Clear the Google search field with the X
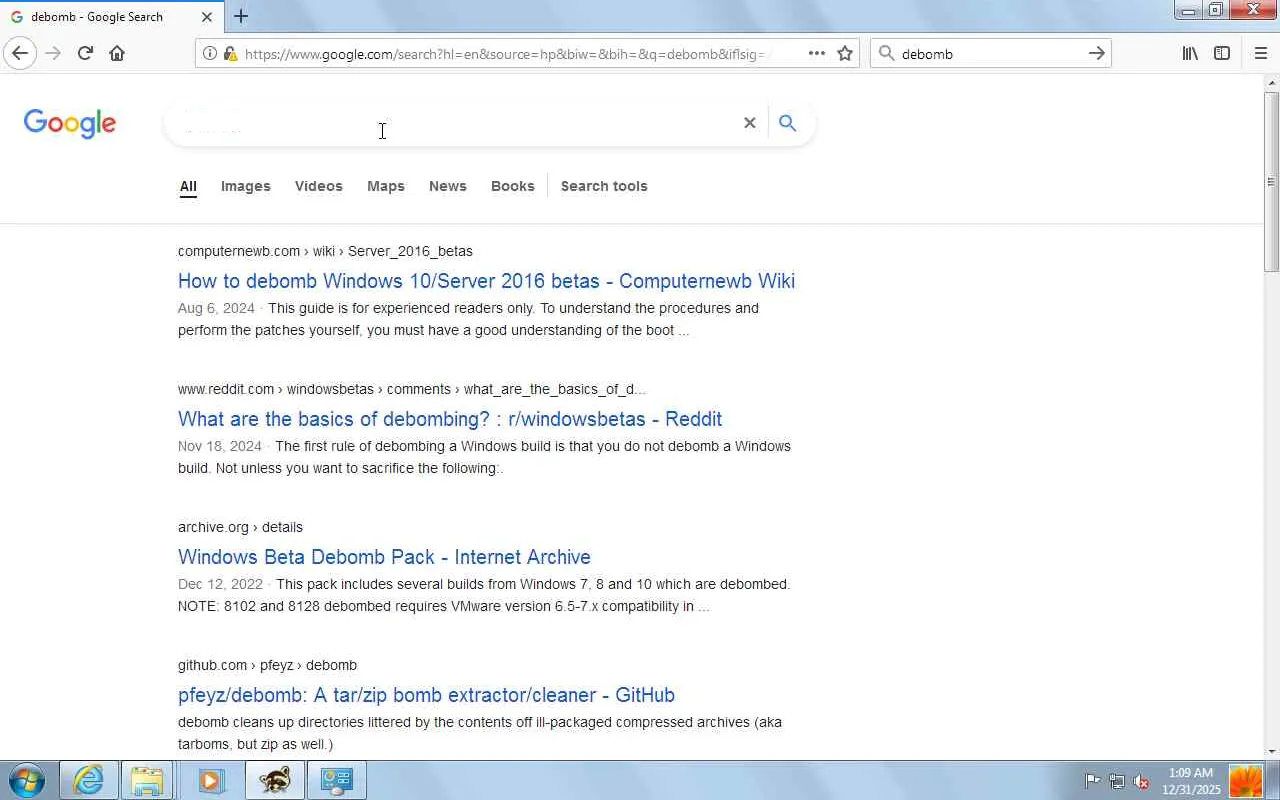Screen dimensions: 1280x800 tap(749, 123)
